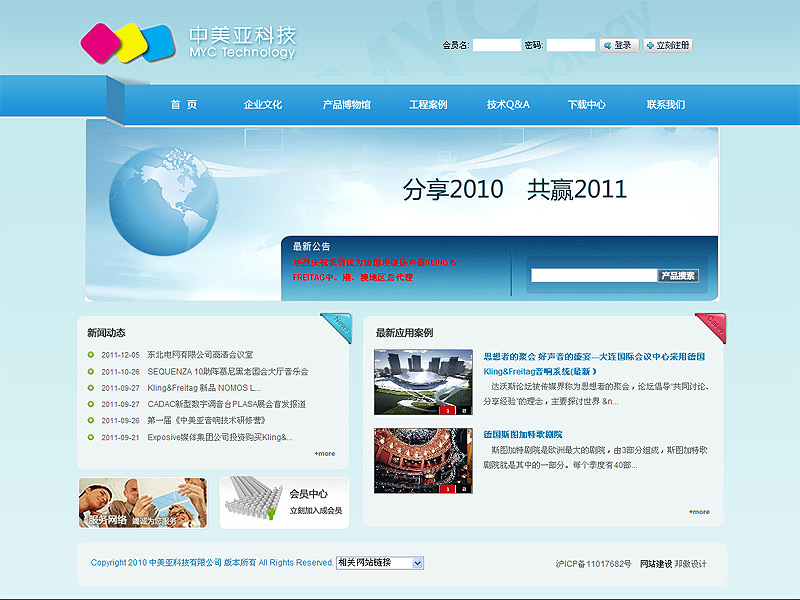Open the opera house case thumbnail
Image resolution: width=800 pixels, height=600 pixels.
tap(423, 460)
